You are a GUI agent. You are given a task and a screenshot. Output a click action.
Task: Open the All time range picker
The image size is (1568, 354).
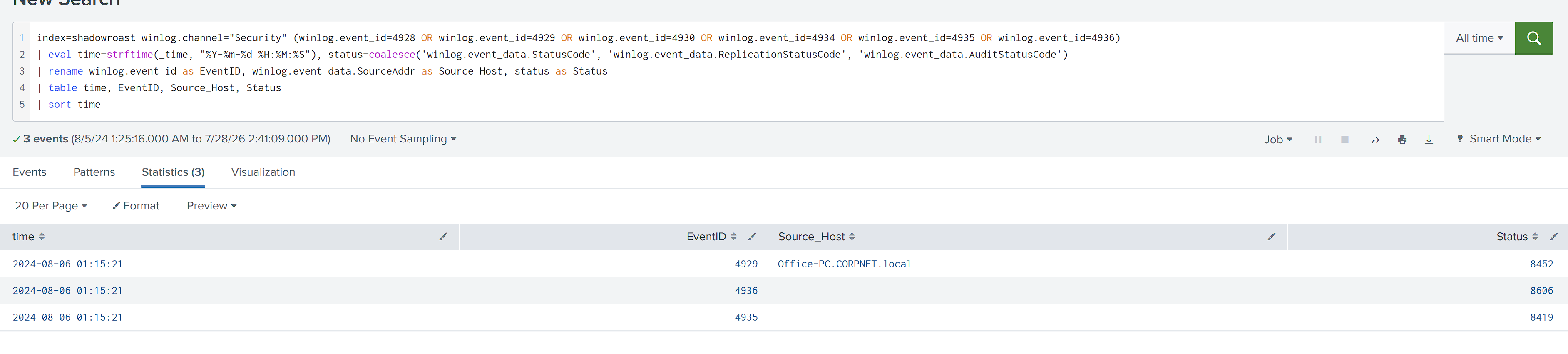tap(1479, 38)
